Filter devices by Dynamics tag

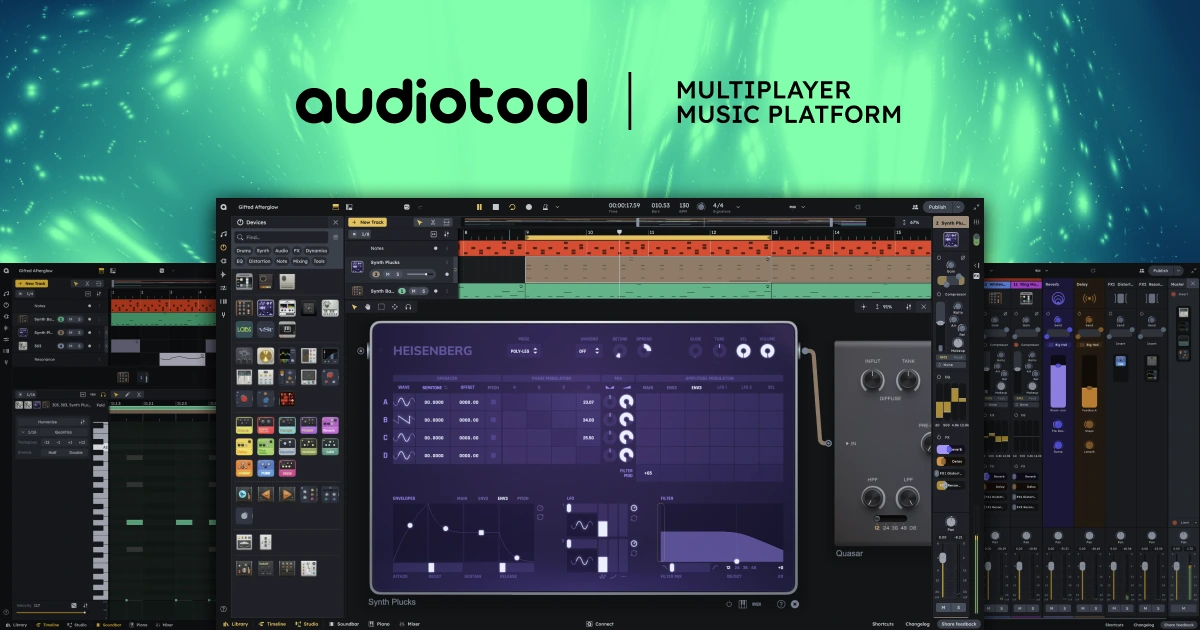(316, 251)
